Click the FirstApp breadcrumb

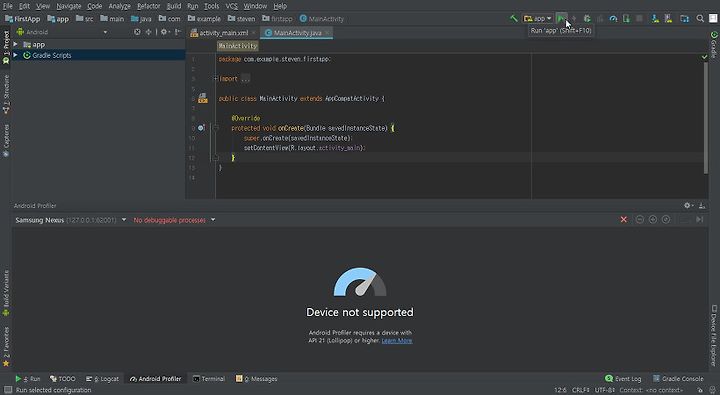(22, 19)
